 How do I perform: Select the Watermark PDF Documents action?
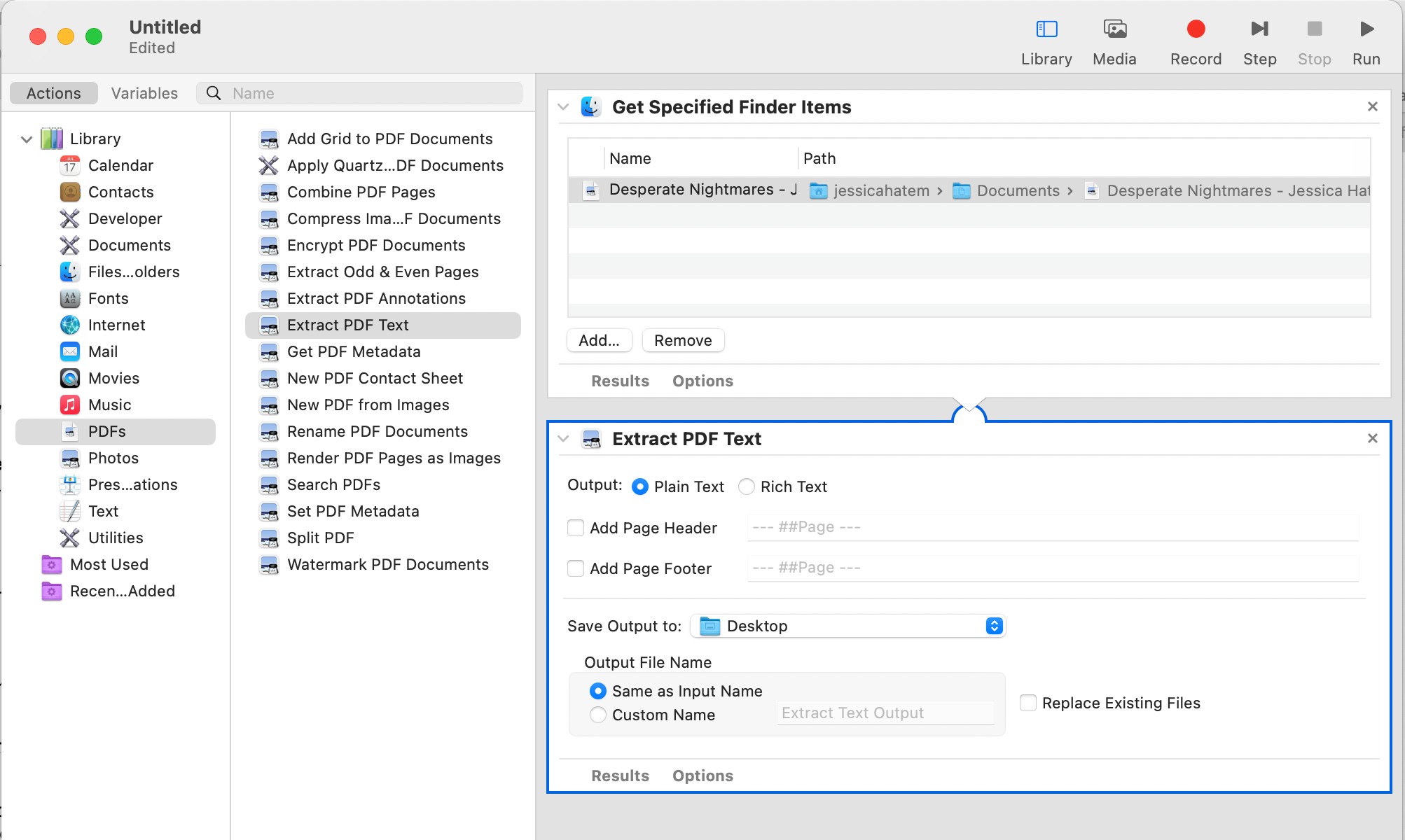pyautogui.click(x=388, y=565)
